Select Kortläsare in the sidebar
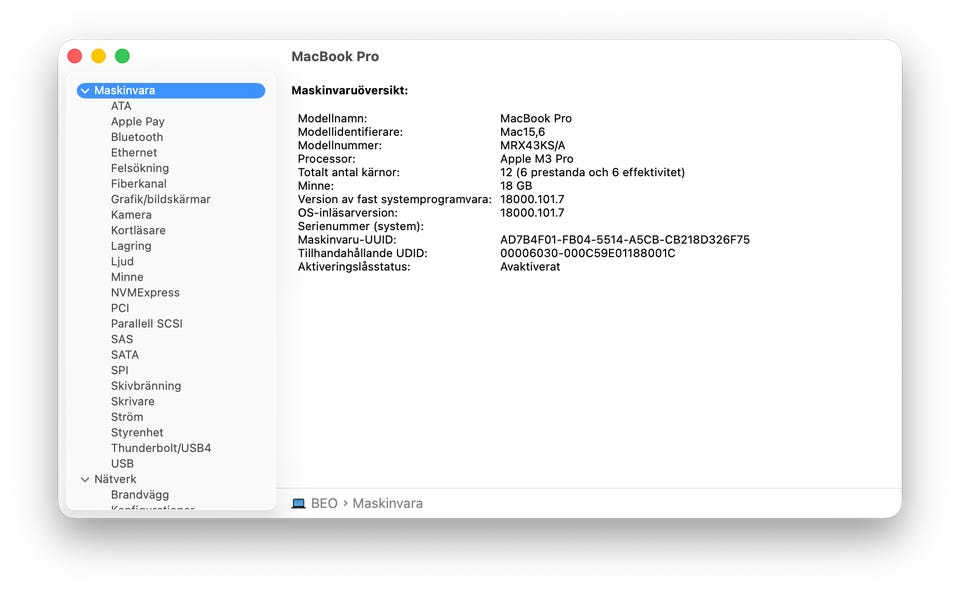 click(x=138, y=230)
